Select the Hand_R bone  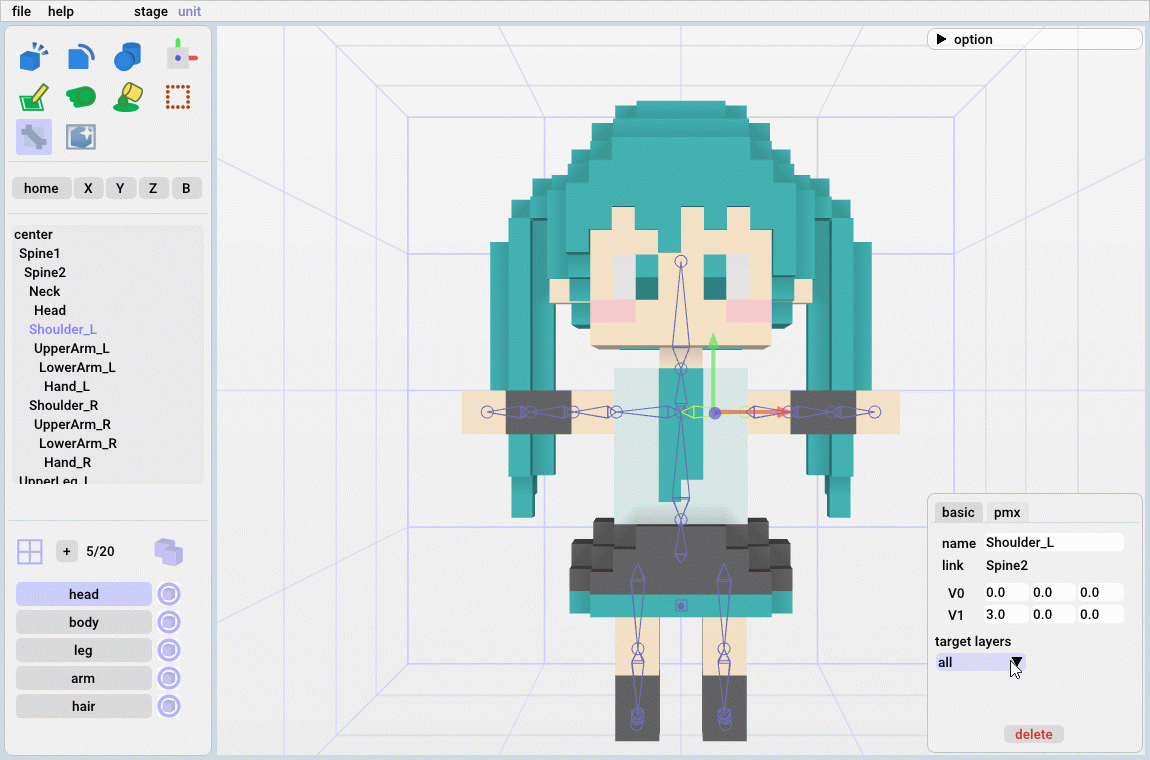[67, 464]
